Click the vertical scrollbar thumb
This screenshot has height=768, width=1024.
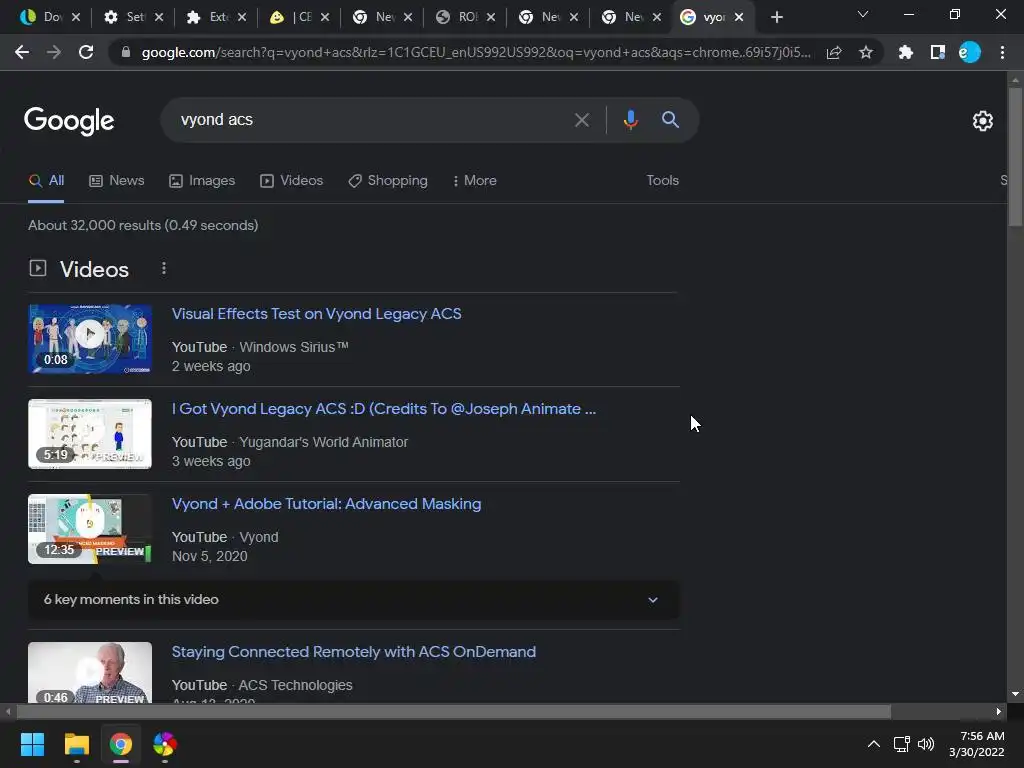[1015, 157]
